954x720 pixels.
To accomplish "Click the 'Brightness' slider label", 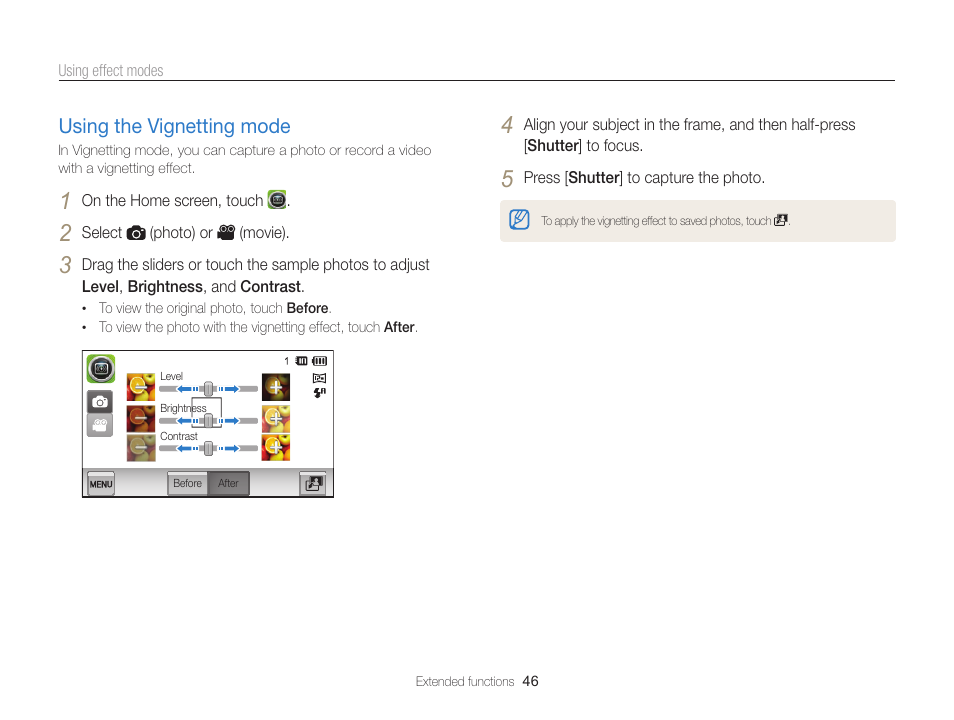I will (183, 408).
